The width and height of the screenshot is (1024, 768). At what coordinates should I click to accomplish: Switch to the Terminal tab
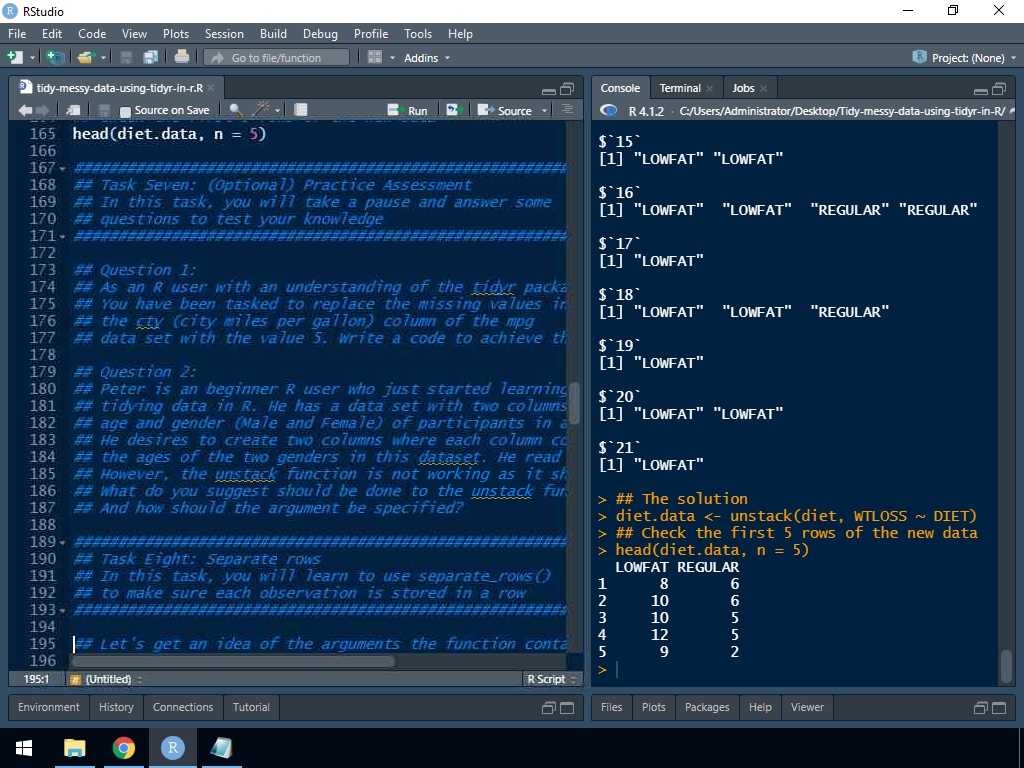pos(680,88)
